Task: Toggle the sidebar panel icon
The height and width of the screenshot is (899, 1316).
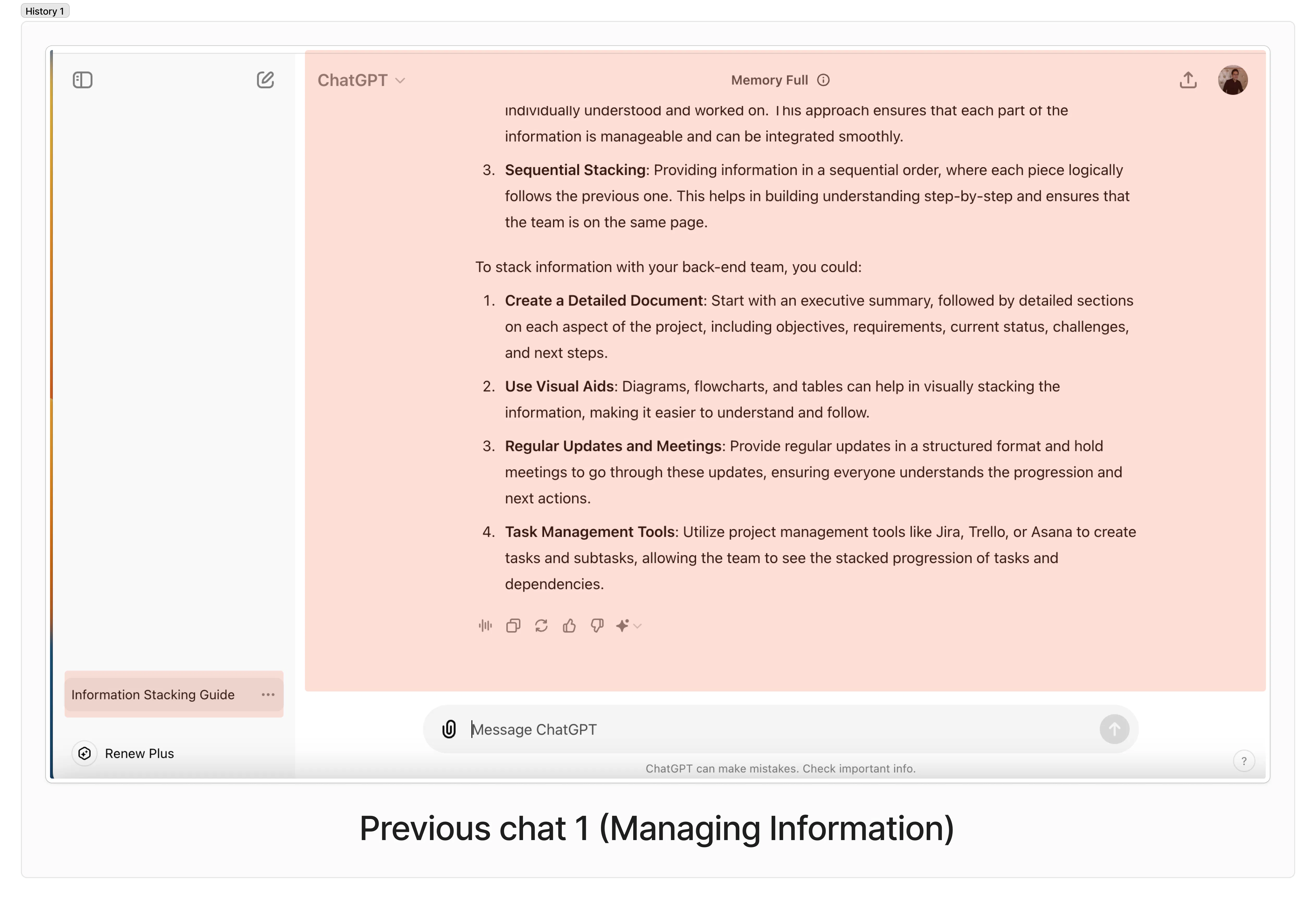Action: 83,80
